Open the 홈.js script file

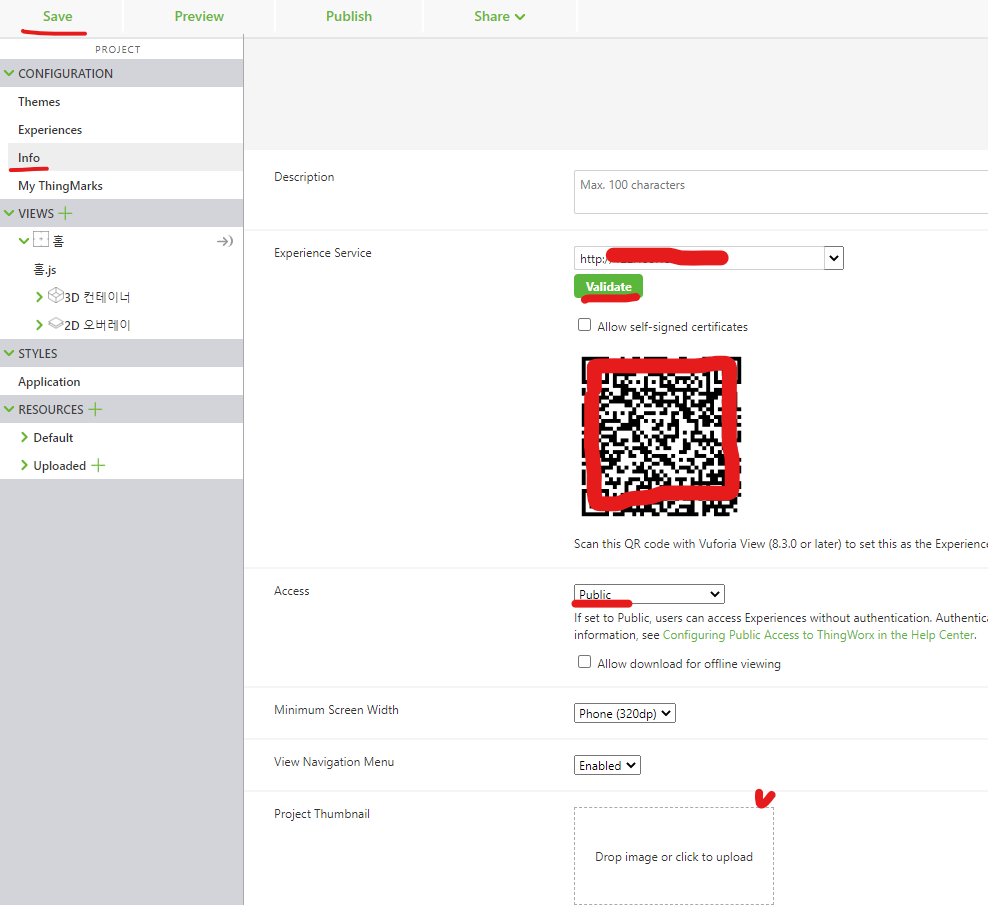[45, 269]
